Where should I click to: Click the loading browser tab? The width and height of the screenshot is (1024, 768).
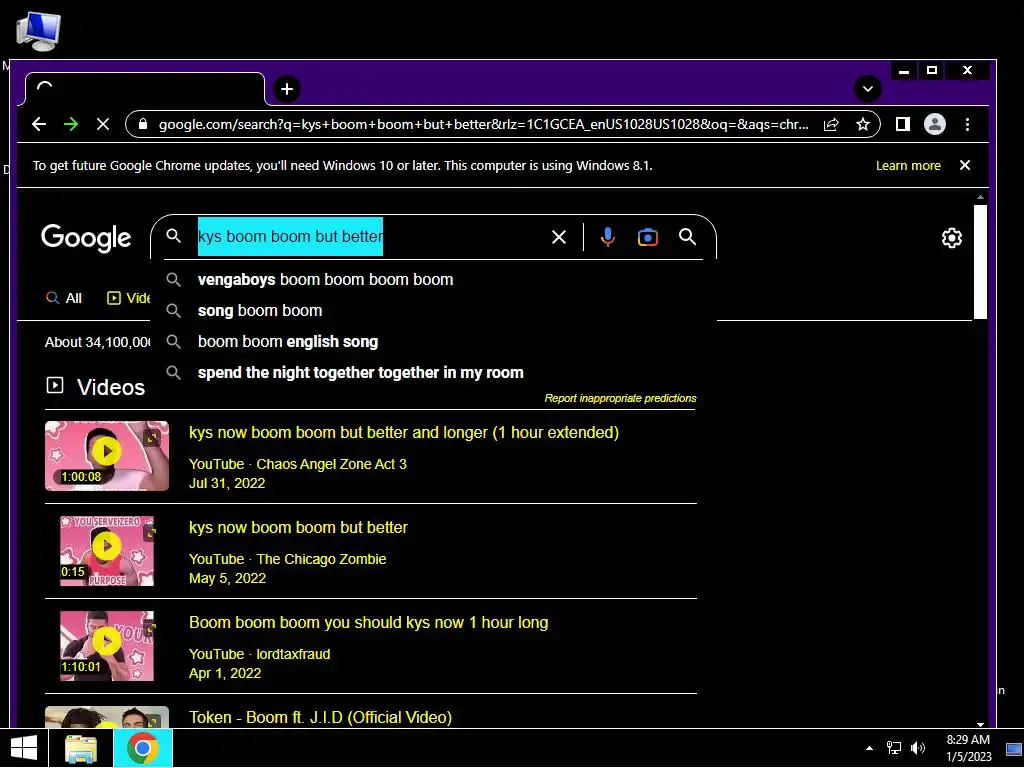tap(144, 89)
